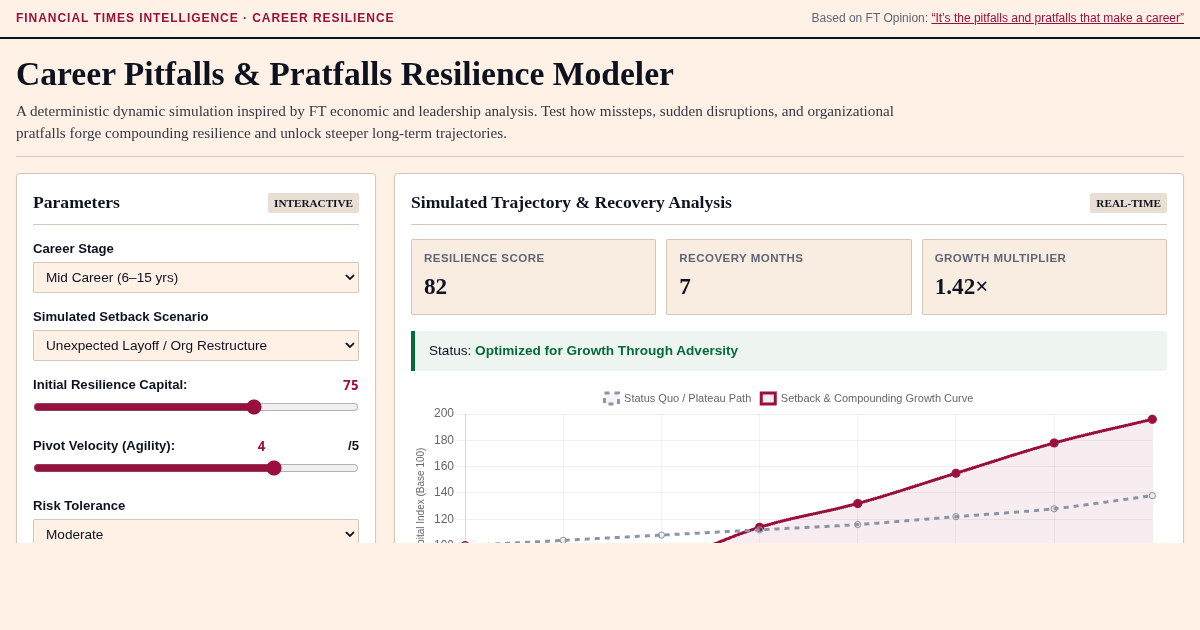
Task: Toggle Setback & Compounding Growth Curve legend entry
Action: 866,398
